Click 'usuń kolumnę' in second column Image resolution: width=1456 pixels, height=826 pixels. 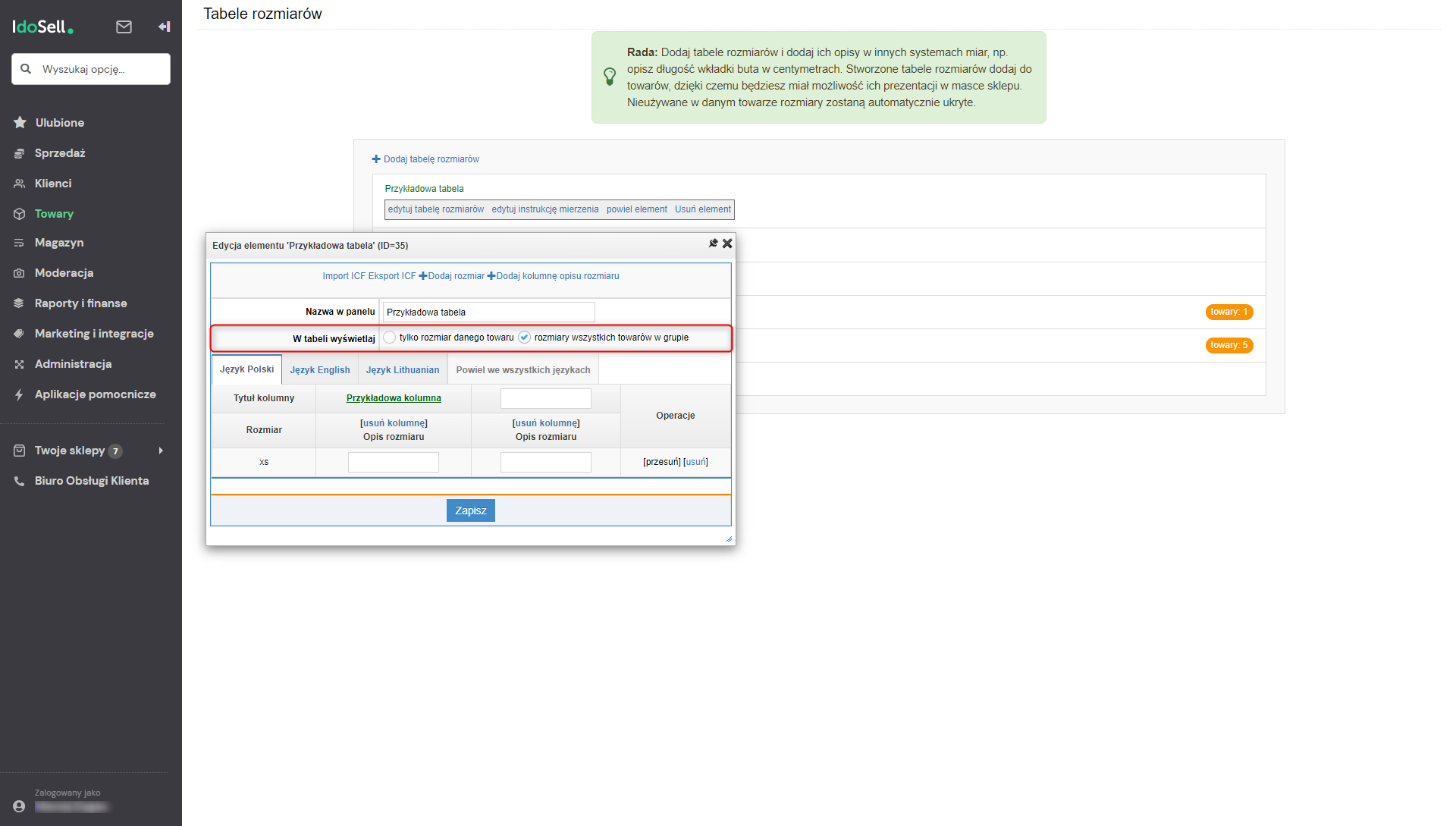coord(546,423)
